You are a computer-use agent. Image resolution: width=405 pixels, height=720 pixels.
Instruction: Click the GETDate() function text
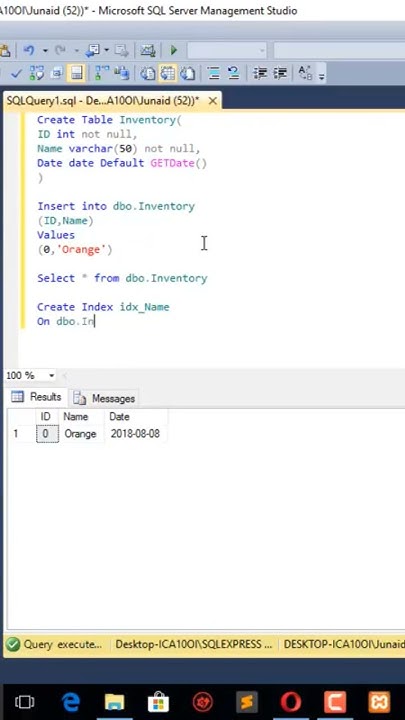click(178, 163)
